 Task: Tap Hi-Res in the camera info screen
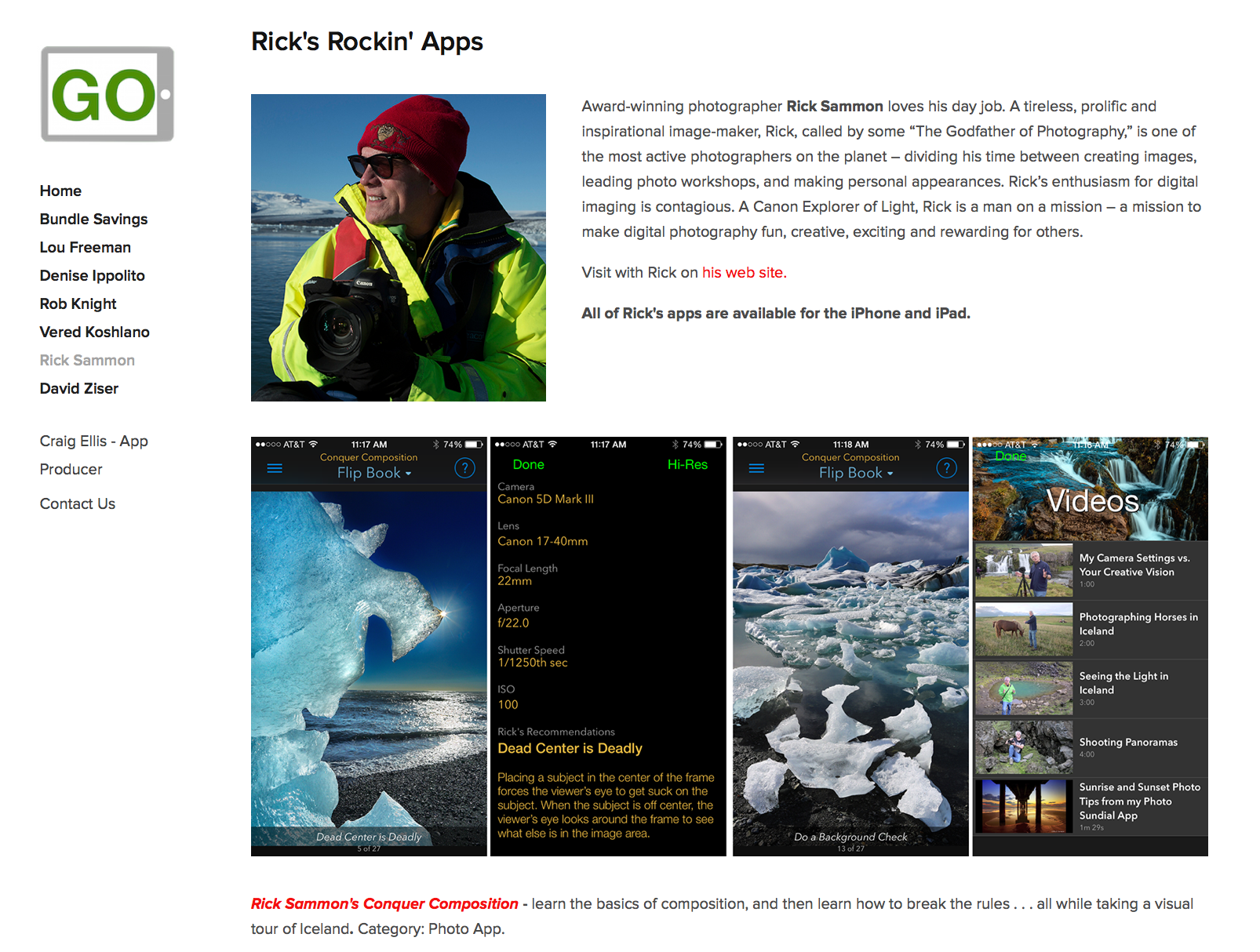point(687,464)
